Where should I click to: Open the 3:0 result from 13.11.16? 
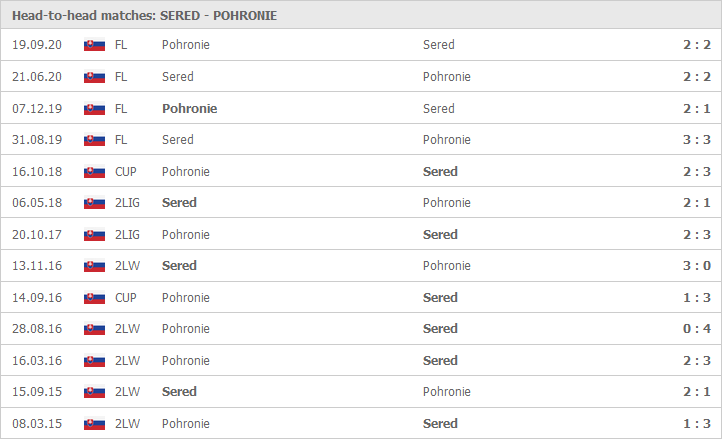(697, 265)
